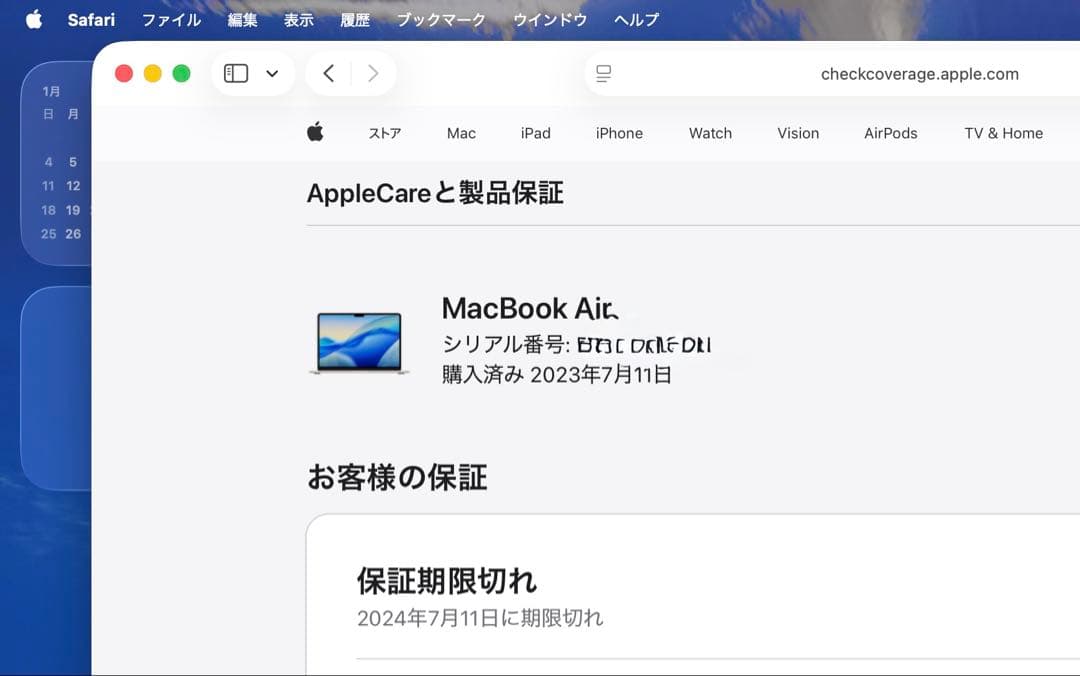Image resolution: width=1080 pixels, height=676 pixels.
Task: Go back with the back arrow
Action: click(329, 73)
